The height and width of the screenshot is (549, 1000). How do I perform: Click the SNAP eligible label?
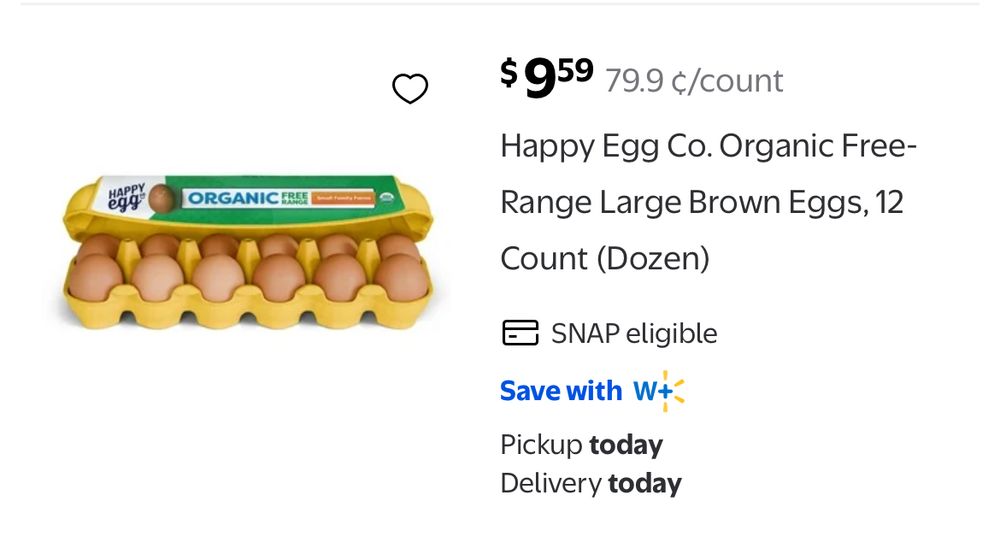coord(634,334)
